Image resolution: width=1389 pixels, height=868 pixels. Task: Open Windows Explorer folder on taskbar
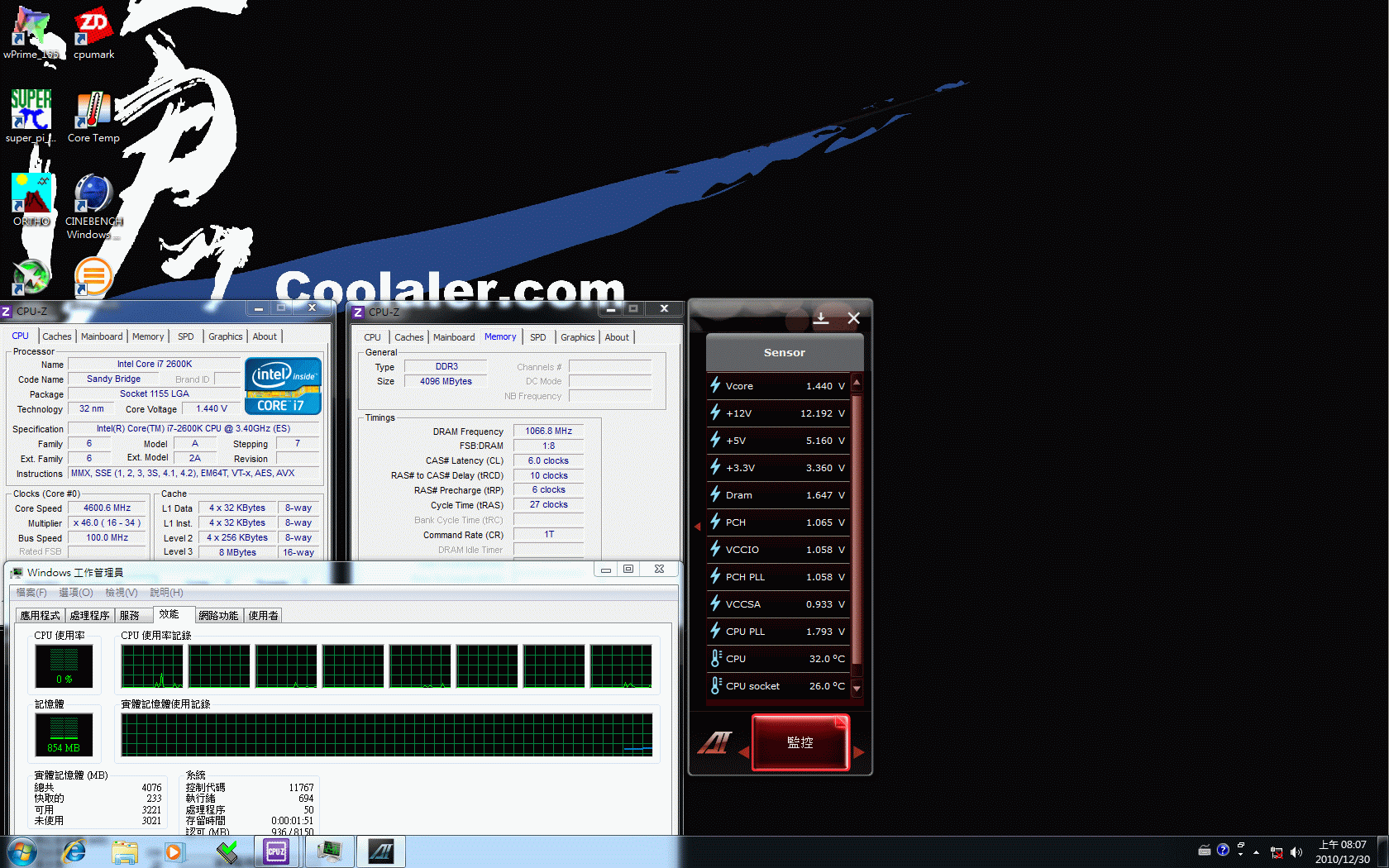[125, 851]
